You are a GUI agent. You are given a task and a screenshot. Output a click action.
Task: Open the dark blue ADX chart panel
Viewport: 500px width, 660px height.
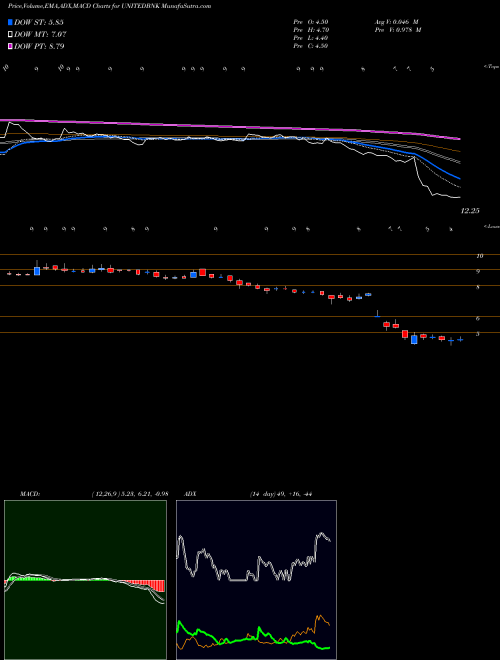point(256,580)
